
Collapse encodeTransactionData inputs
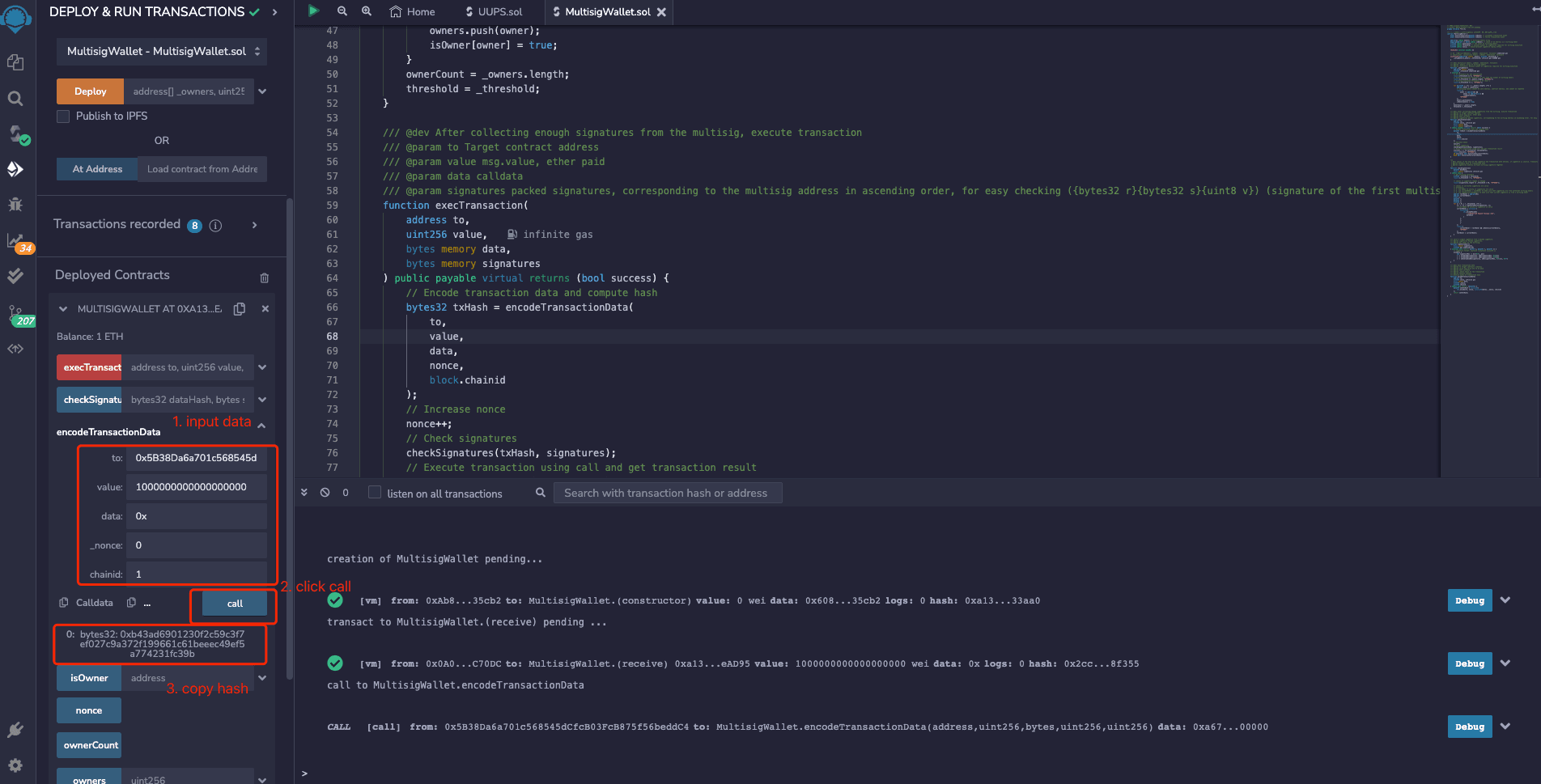pyautogui.click(x=261, y=426)
